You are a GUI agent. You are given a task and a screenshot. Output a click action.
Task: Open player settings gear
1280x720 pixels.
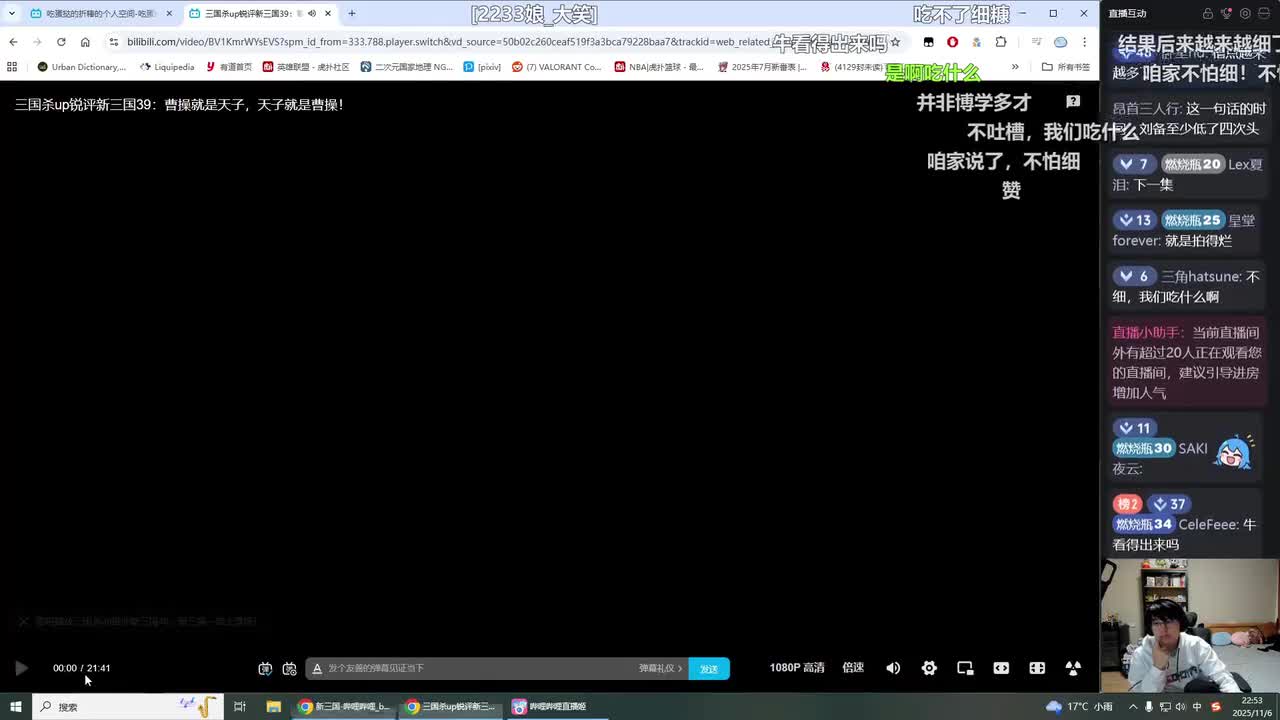pos(929,668)
